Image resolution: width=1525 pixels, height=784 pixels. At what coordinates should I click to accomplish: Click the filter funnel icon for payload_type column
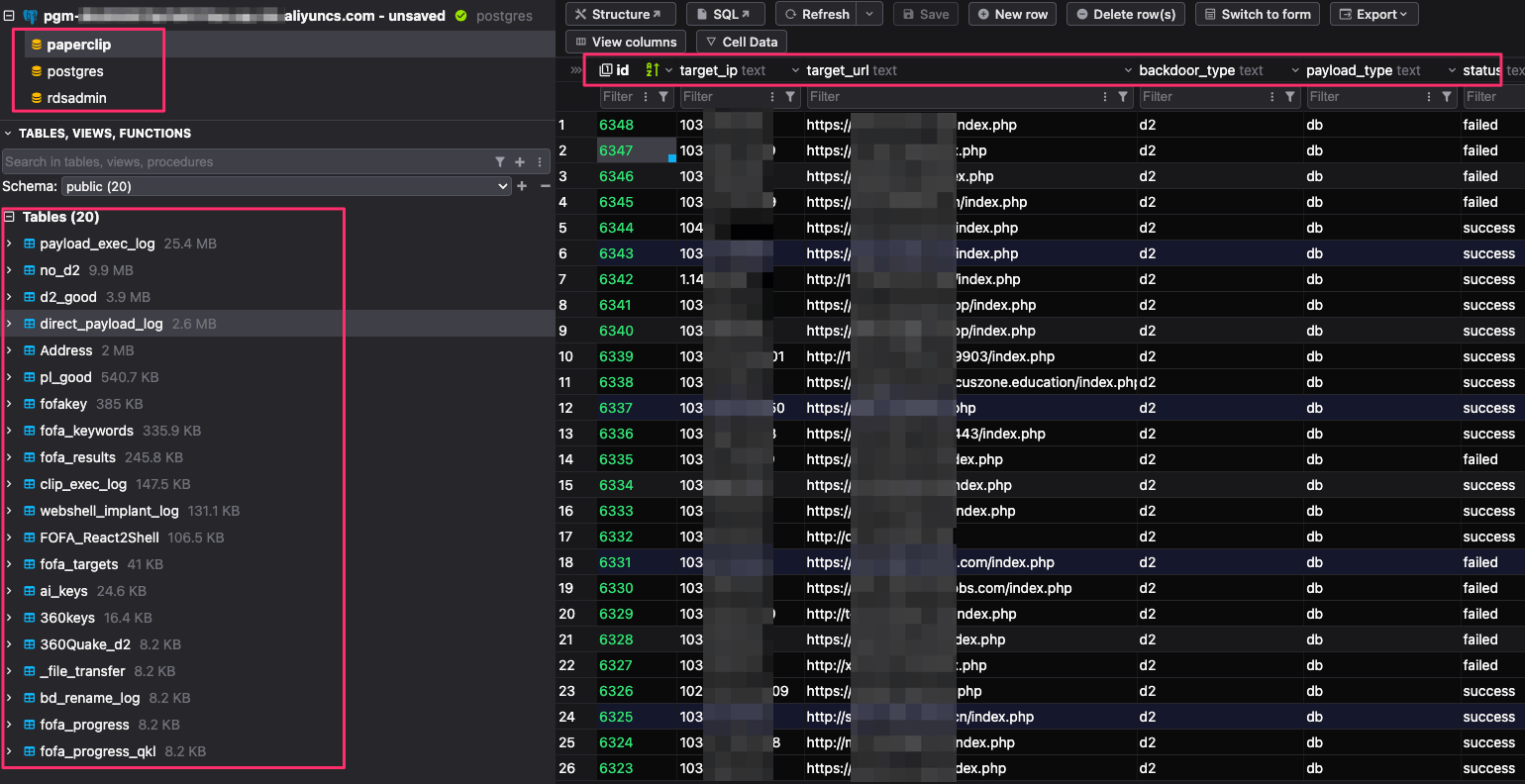tap(1447, 97)
